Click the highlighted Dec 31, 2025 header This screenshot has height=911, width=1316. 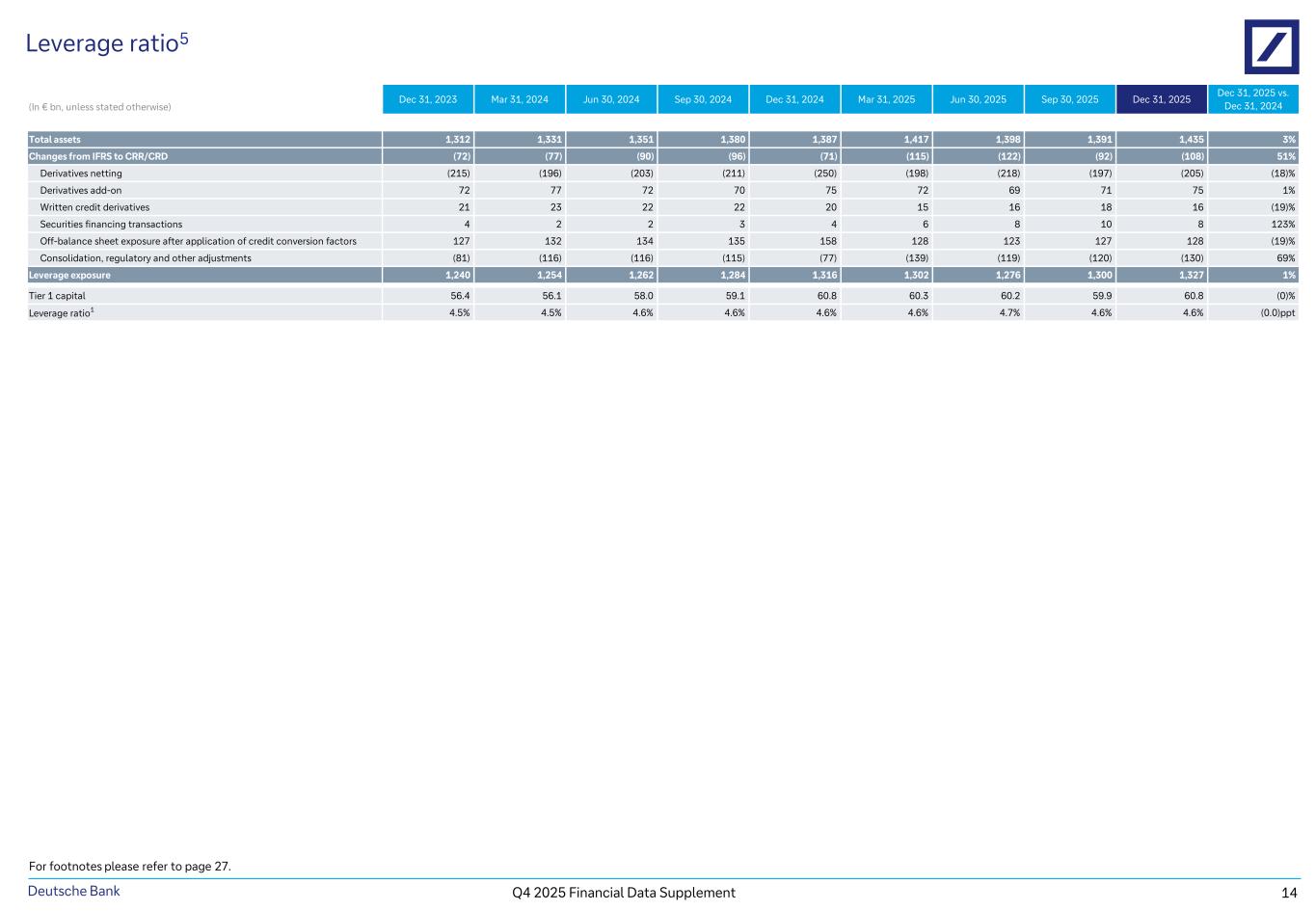pos(1161,99)
